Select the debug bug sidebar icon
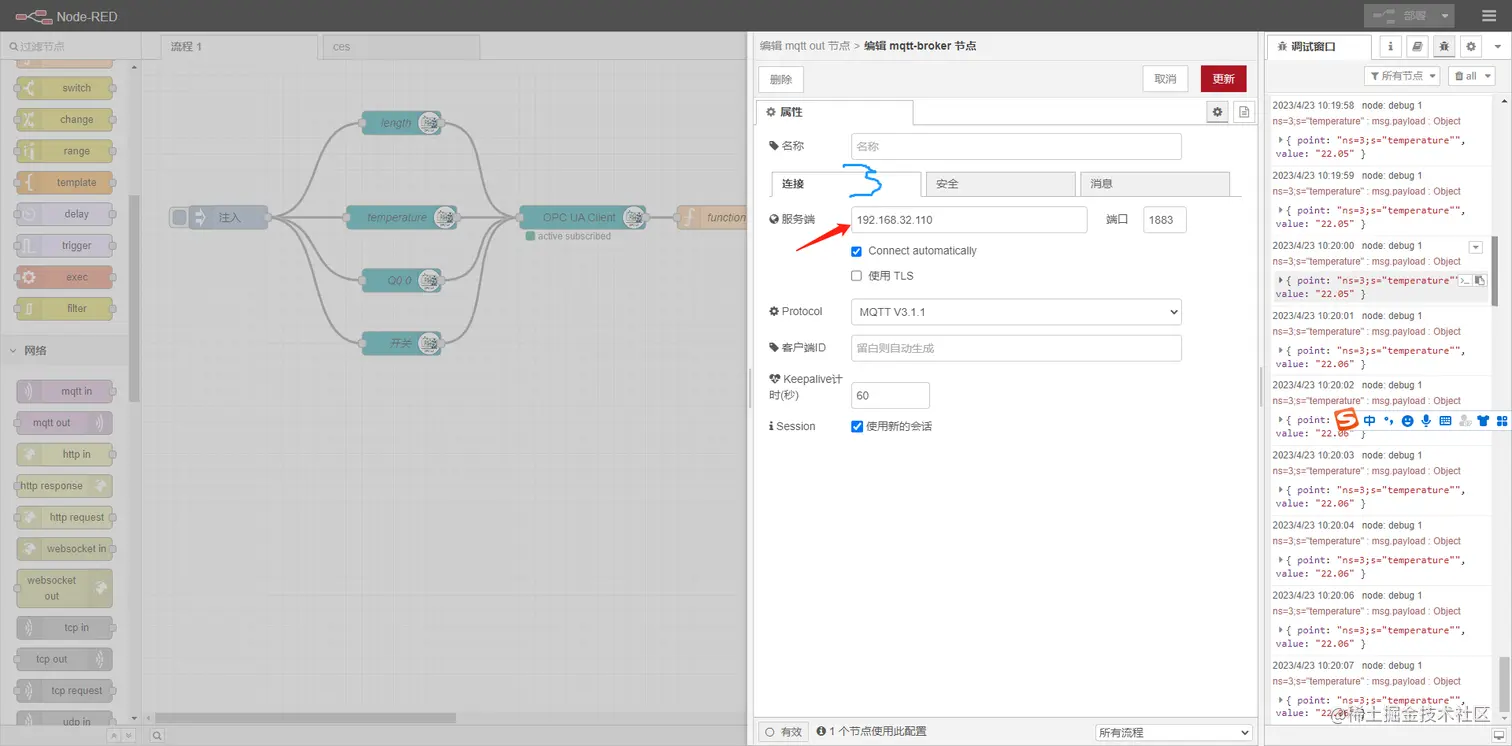The height and width of the screenshot is (746, 1512). click(x=1444, y=46)
